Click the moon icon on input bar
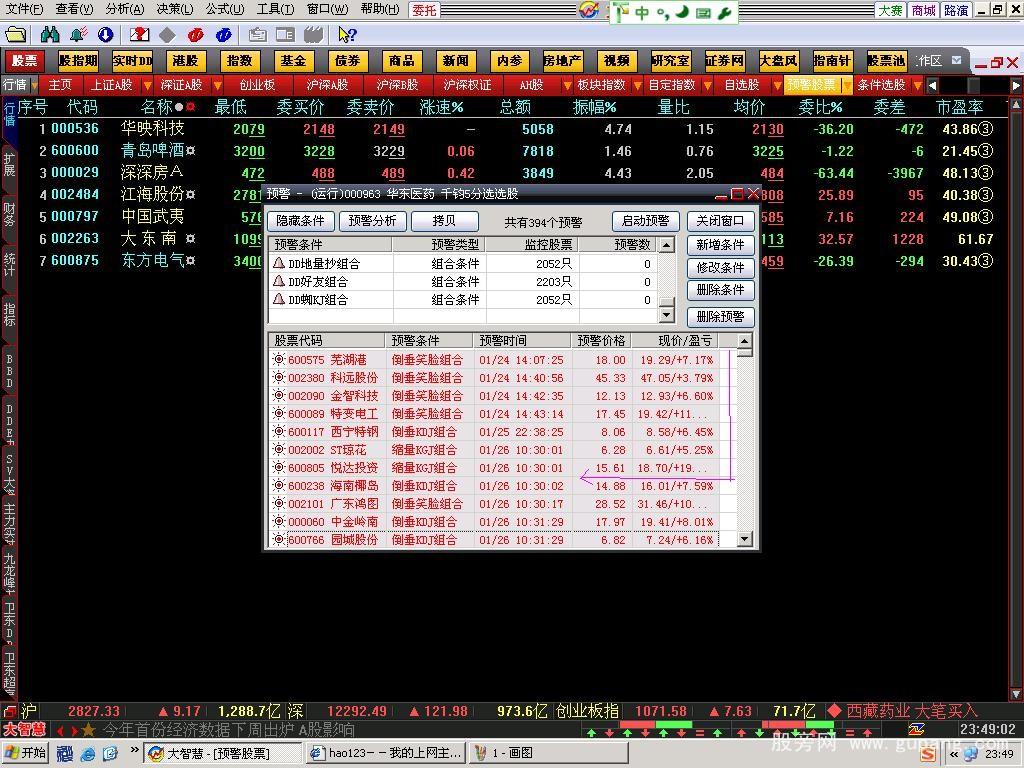The height and width of the screenshot is (768, 1024). [682, 12]
